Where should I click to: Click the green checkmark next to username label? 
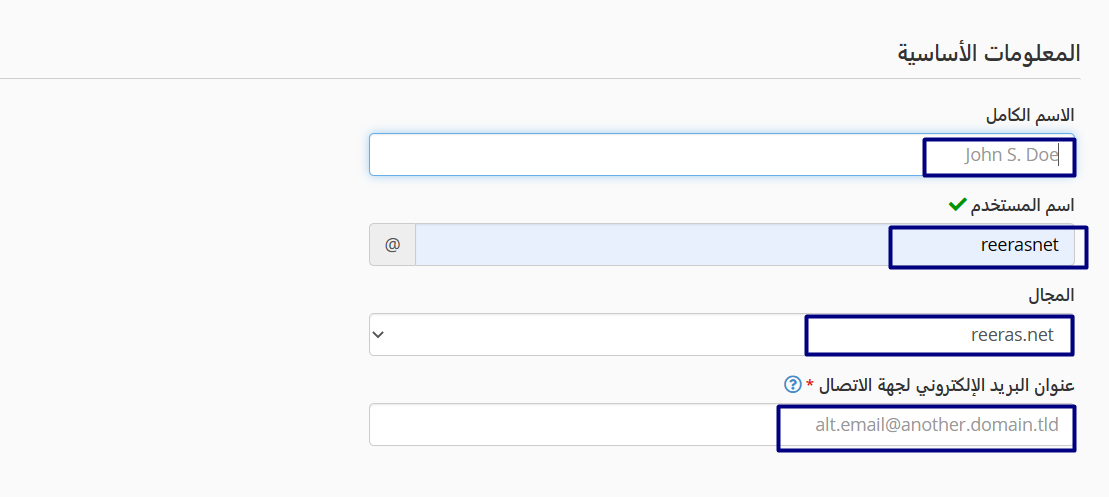pyautogui.click(x=956, y=205)
